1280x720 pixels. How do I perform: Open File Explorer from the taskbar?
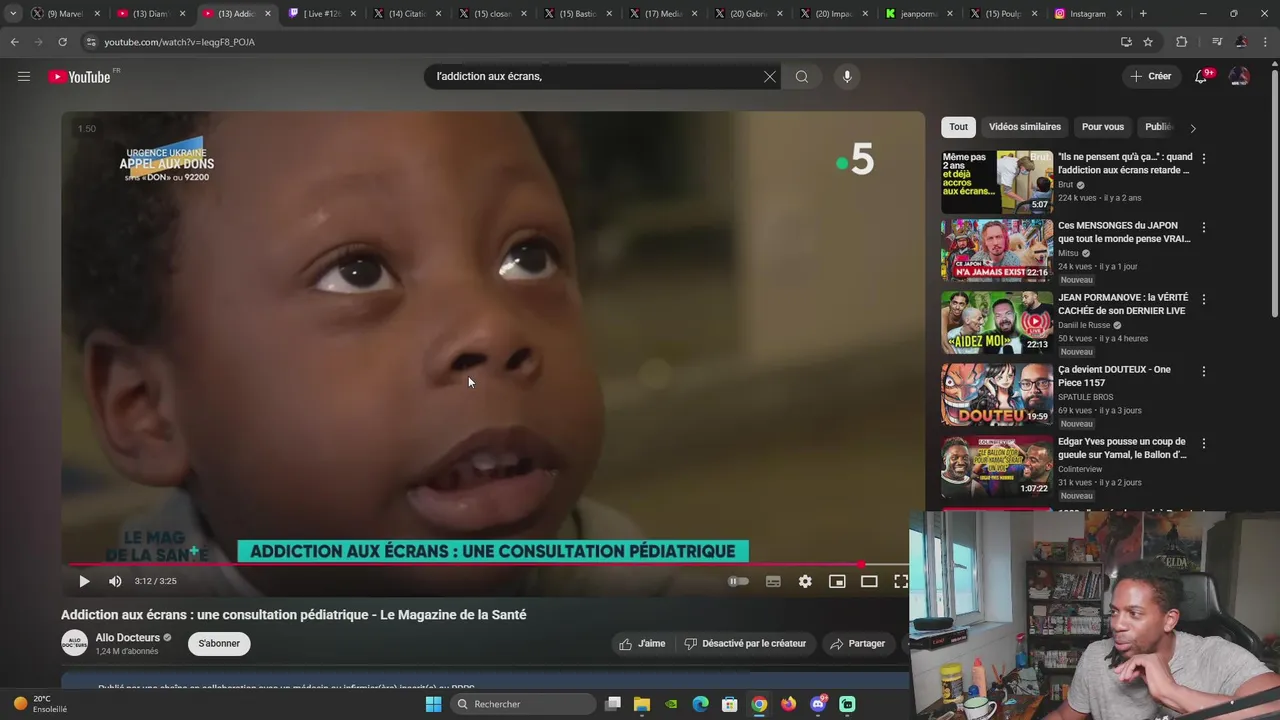click(x=642, y=704)
